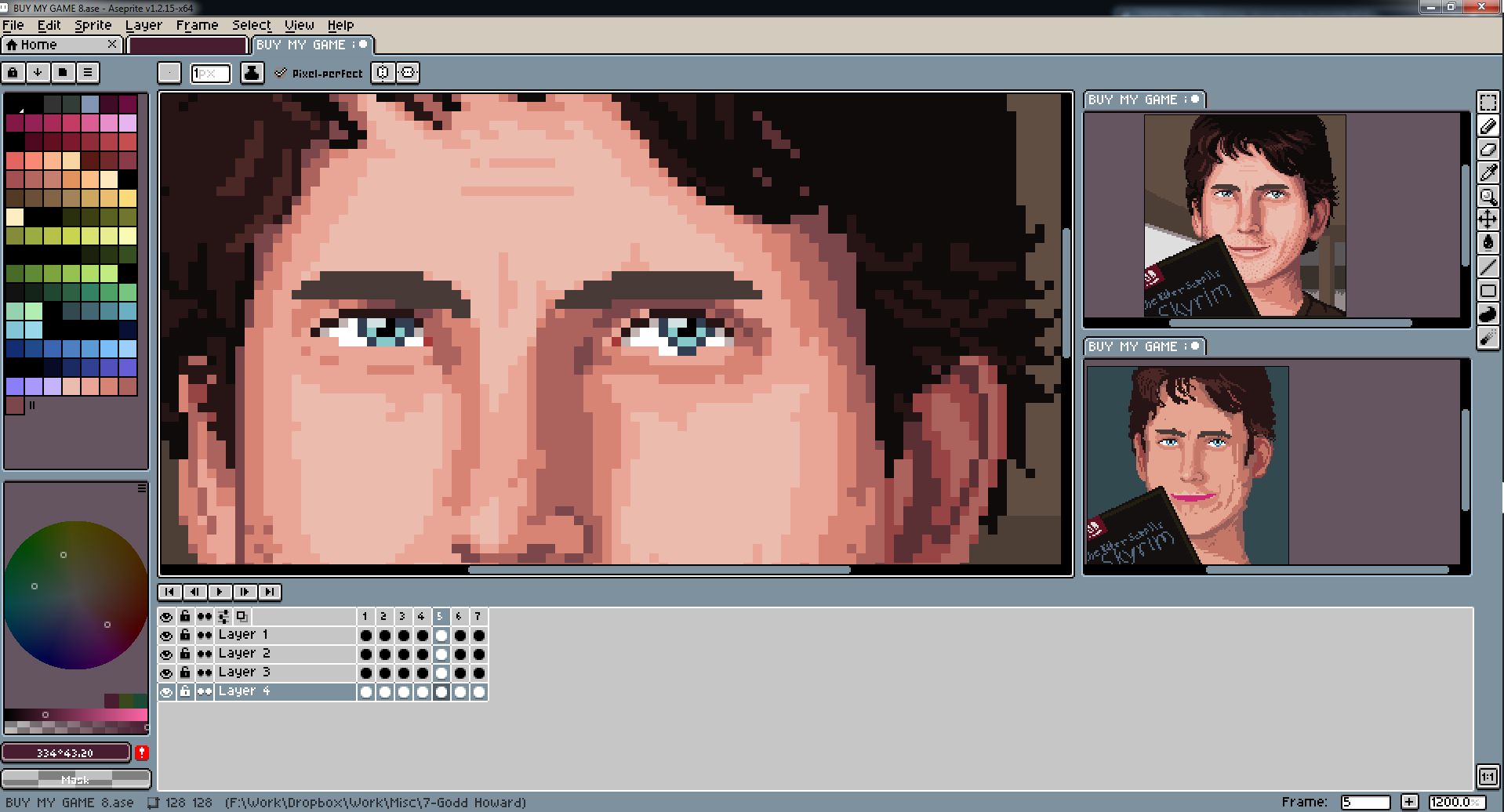
Task: Select the Line tool
Action: click(x=1488, y=267)
